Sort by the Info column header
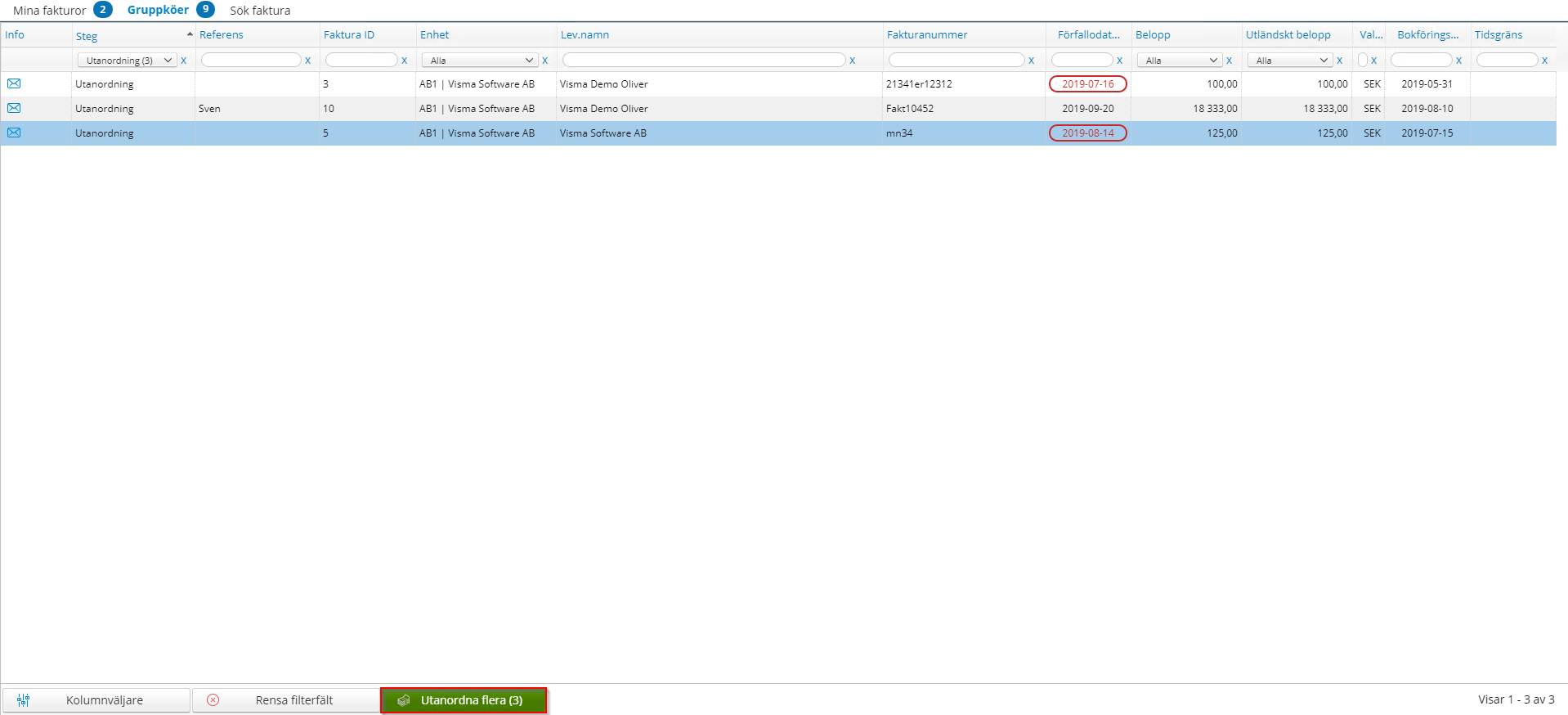The width and height of the screenshot is (1568, 715). pos(15,34)
